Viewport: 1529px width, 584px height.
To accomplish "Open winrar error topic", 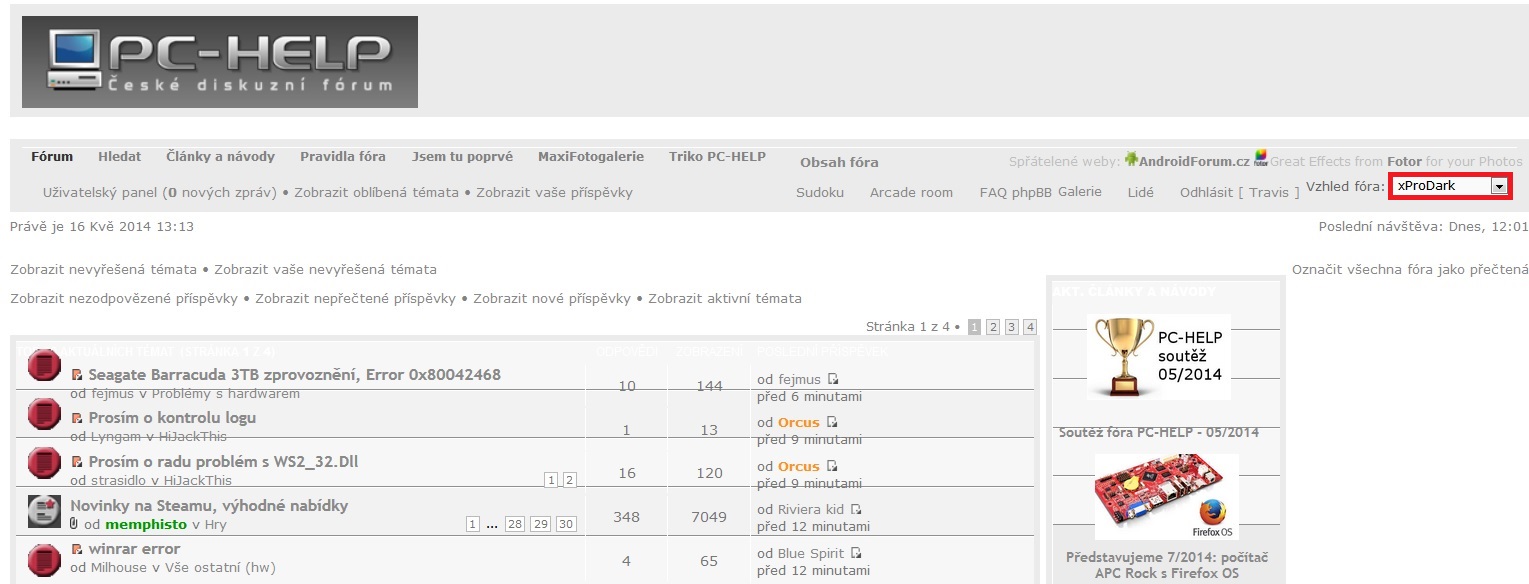I will (134, 548).
